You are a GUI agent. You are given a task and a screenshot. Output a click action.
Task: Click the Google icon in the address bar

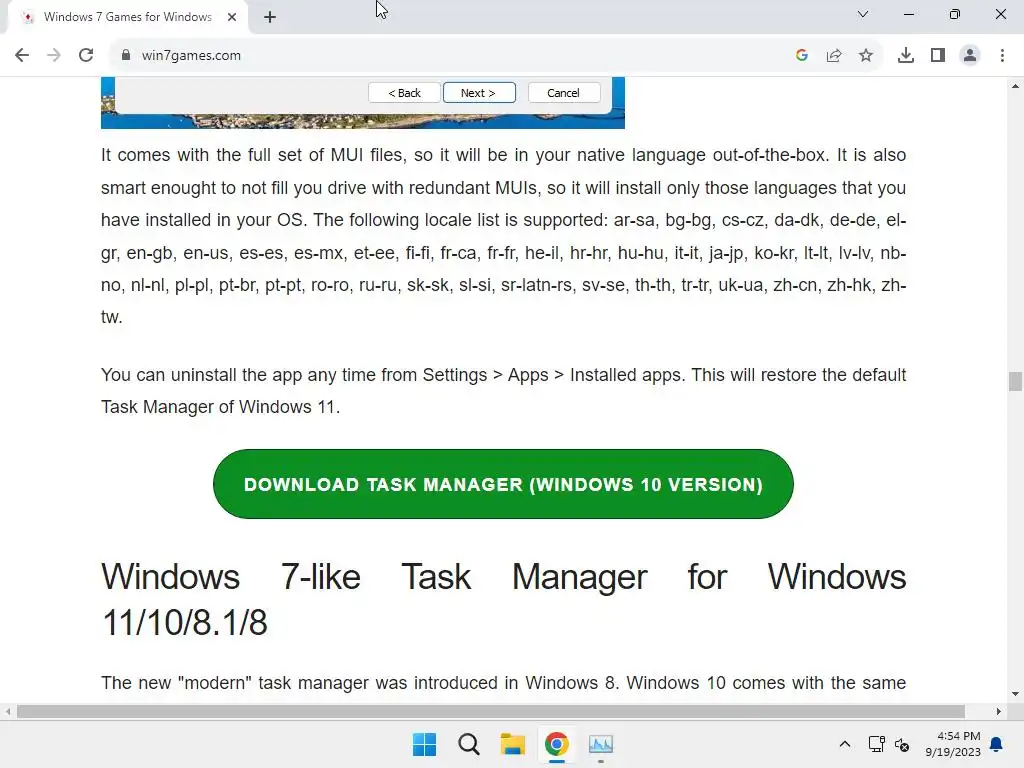point(802,56)
